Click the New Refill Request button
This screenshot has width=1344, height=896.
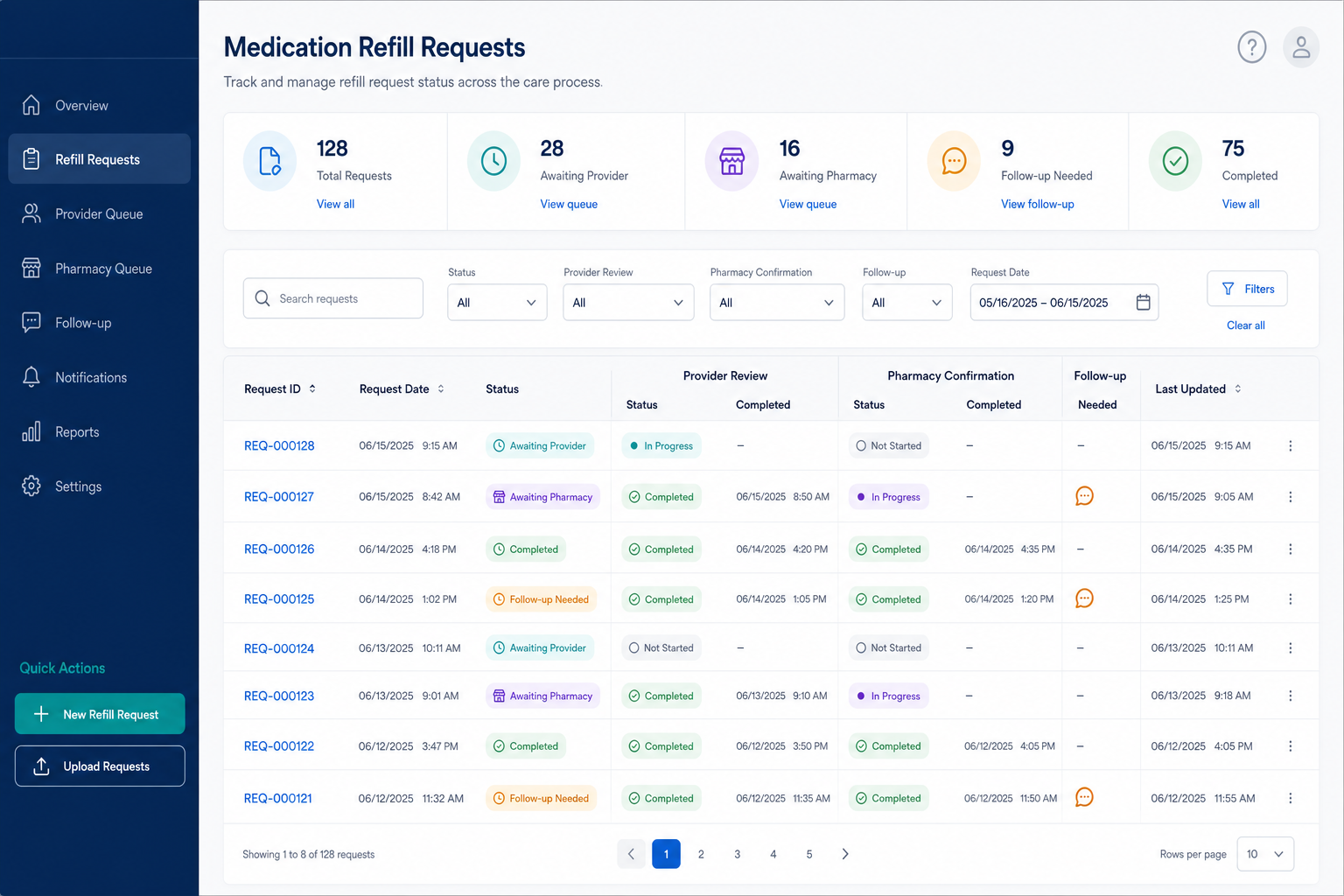point(100,714)
